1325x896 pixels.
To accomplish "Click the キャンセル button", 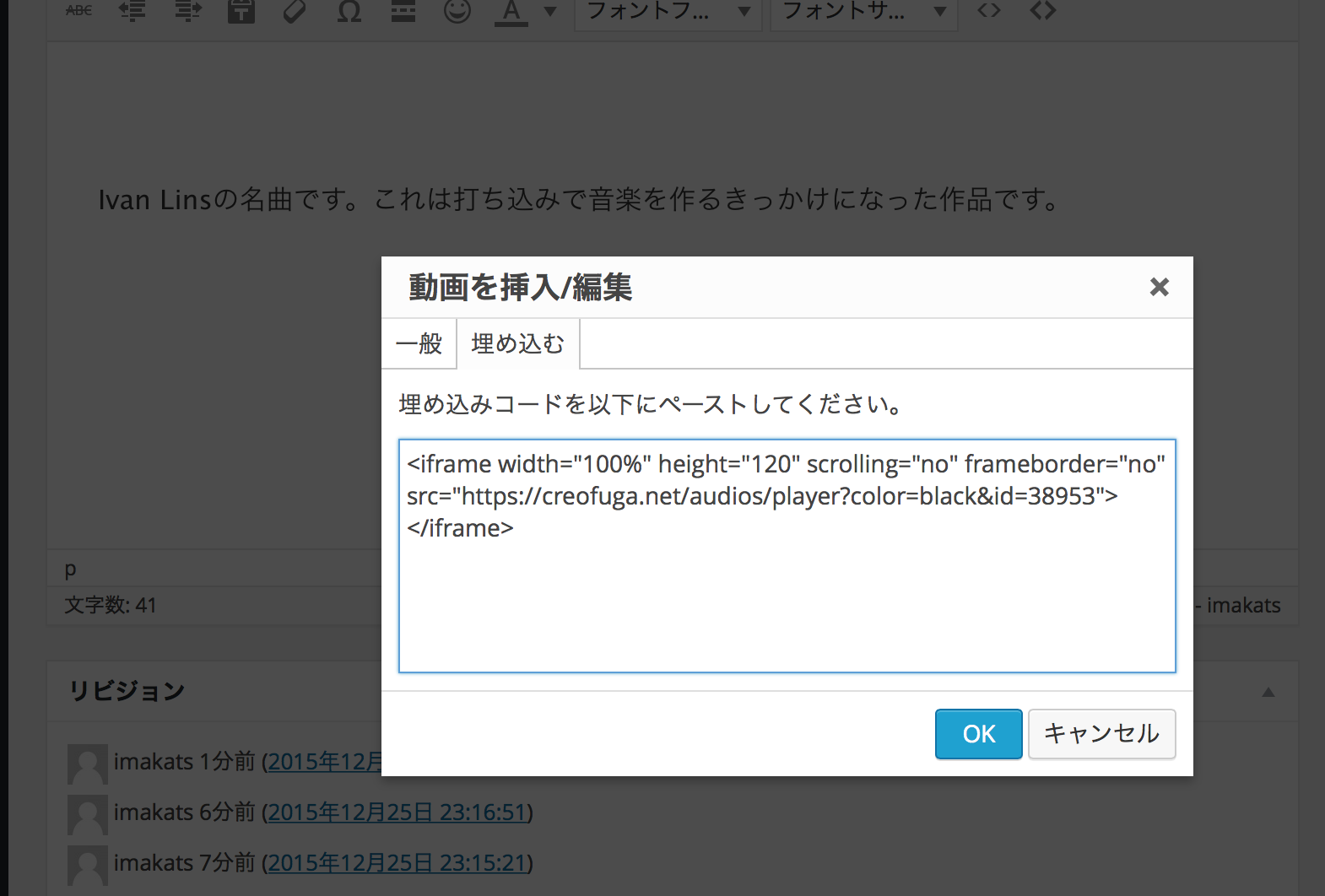I will click(x=1102, y=734).
